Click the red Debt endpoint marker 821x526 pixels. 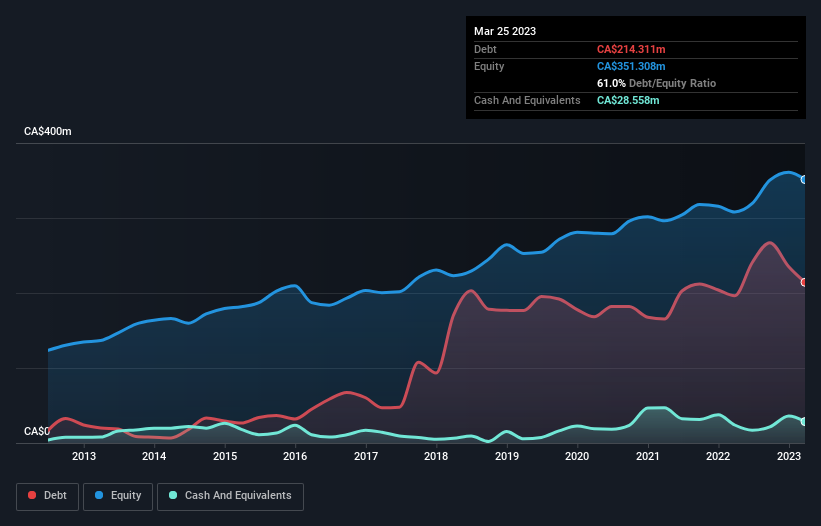tap(804, 283)
